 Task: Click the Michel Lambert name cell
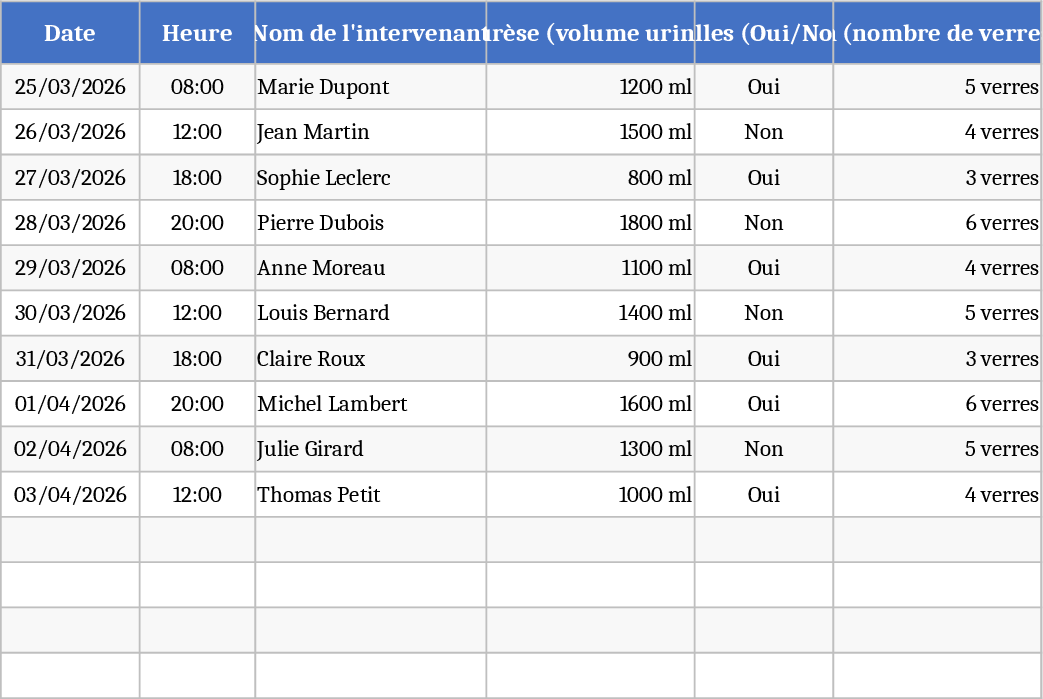coord(370,404)
